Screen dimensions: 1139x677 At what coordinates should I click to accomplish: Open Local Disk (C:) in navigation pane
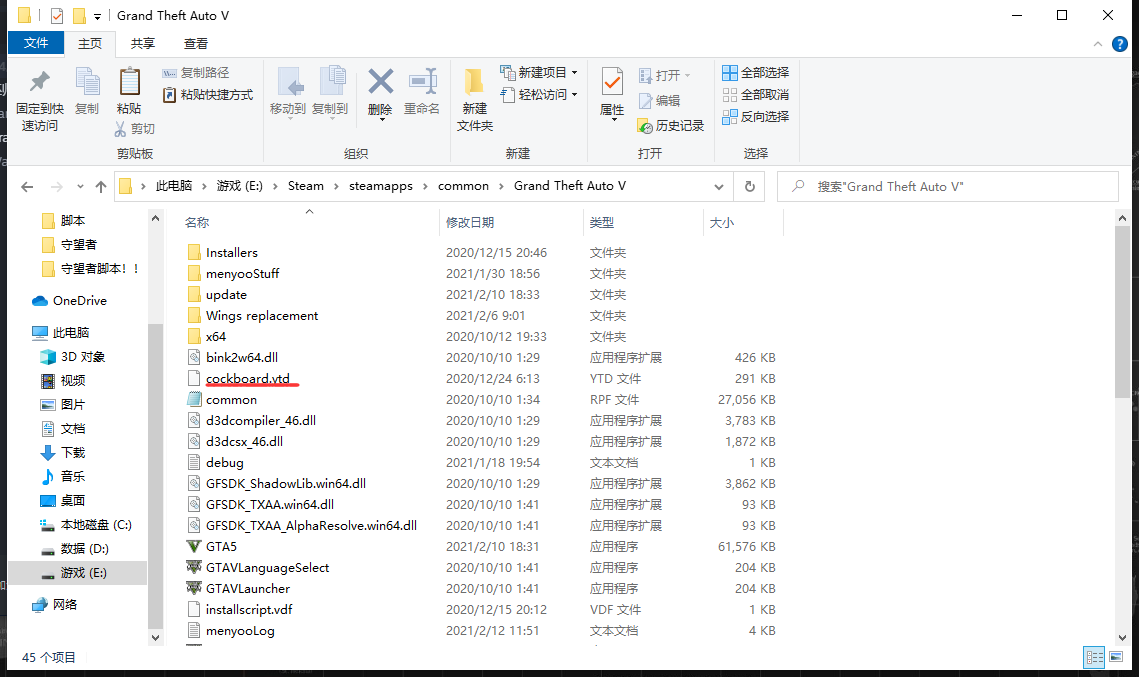86,524
